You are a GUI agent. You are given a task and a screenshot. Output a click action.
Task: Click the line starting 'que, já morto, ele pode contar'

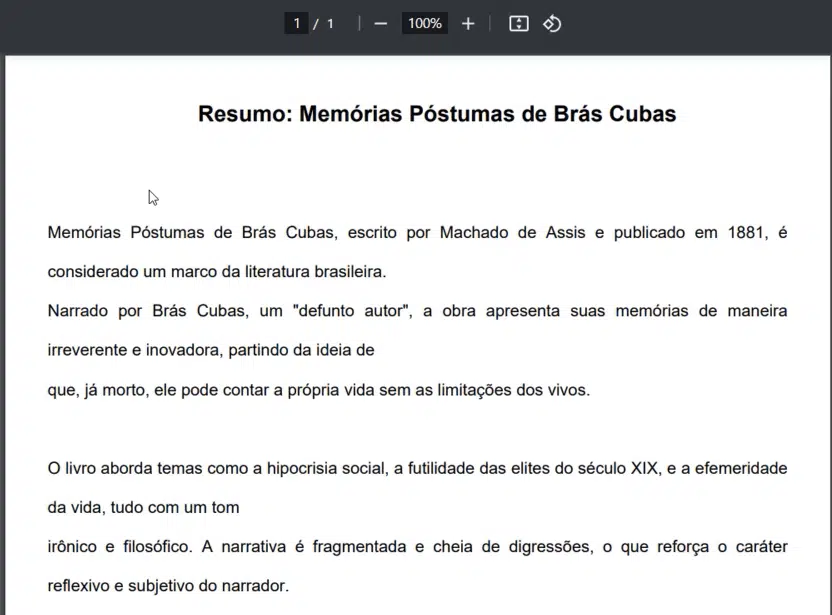(x=319, y=390)
